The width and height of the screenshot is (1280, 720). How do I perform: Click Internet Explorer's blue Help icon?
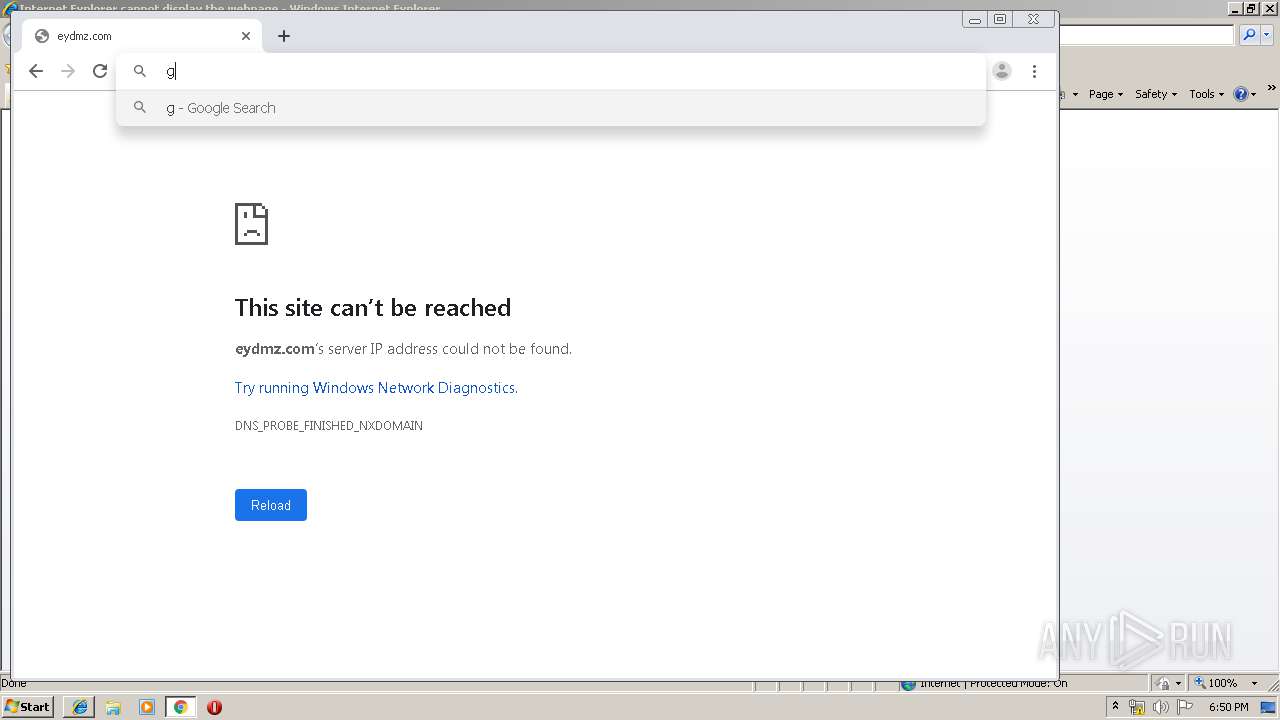pyautogui.click(x=1240, y=94)
